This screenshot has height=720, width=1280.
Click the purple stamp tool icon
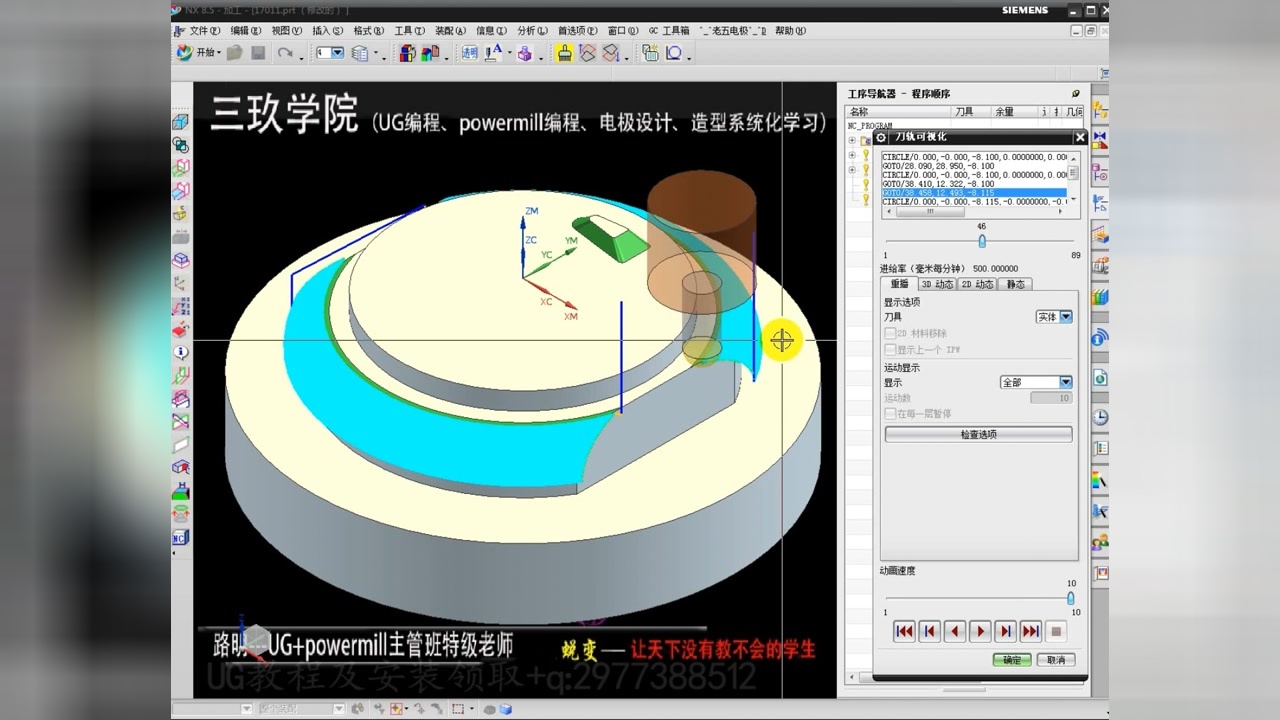[x=524, y=53]
